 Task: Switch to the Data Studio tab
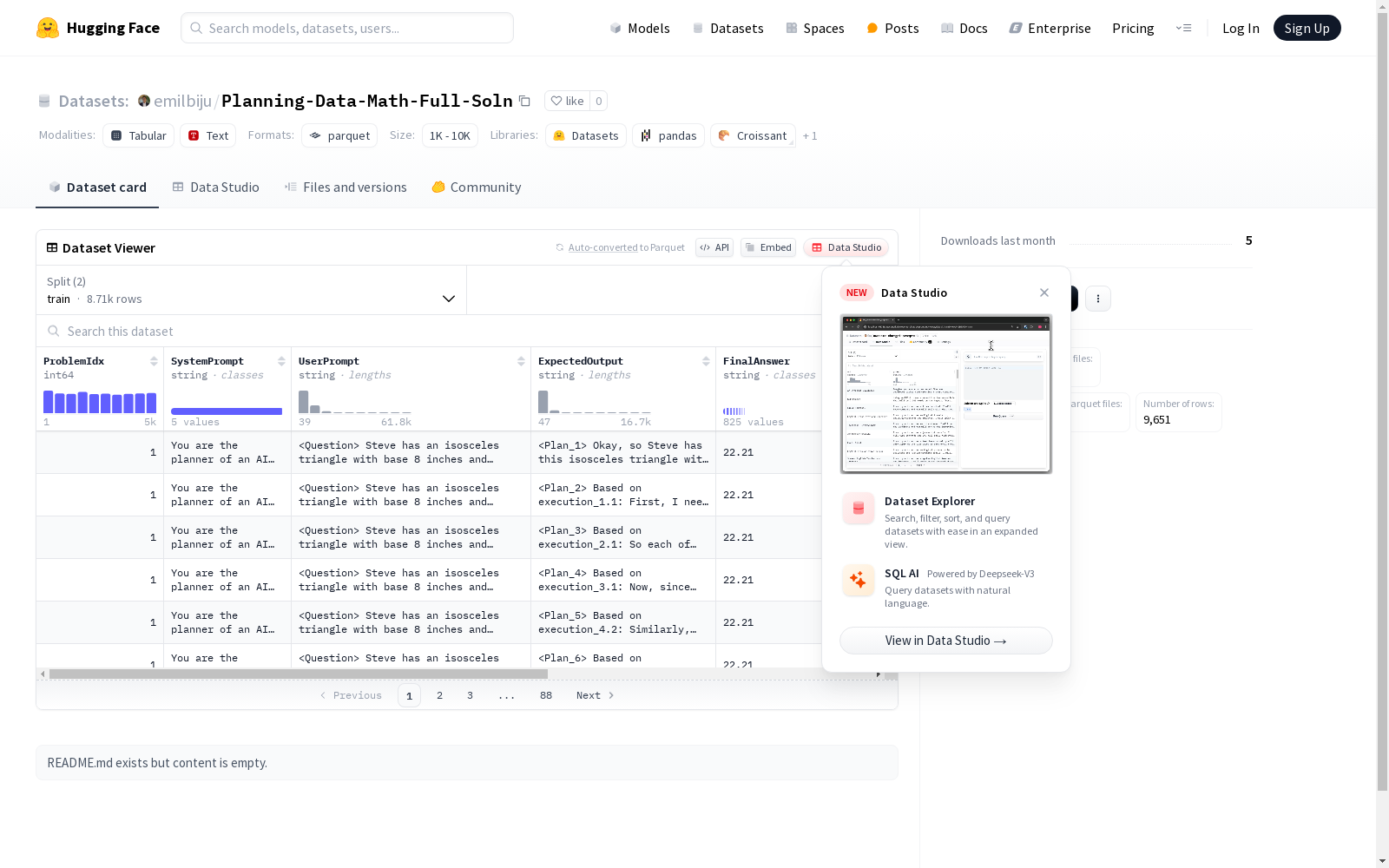tap(215, 187)
